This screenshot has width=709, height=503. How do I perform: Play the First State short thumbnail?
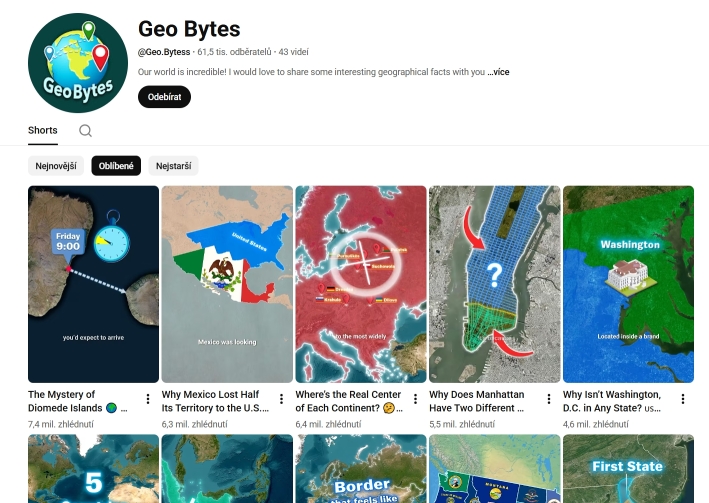click(x=629, y=469)
